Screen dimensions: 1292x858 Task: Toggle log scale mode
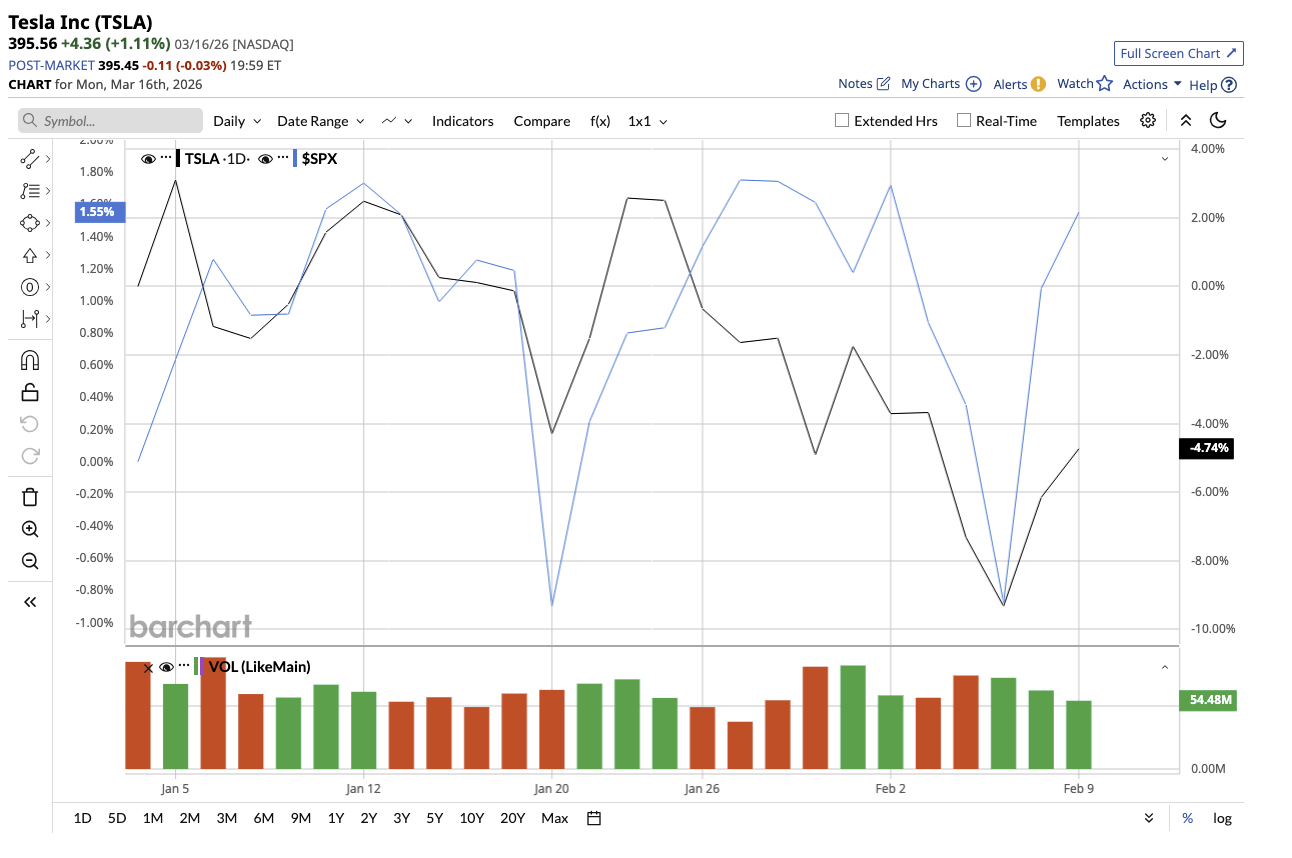coord(1222,818)
